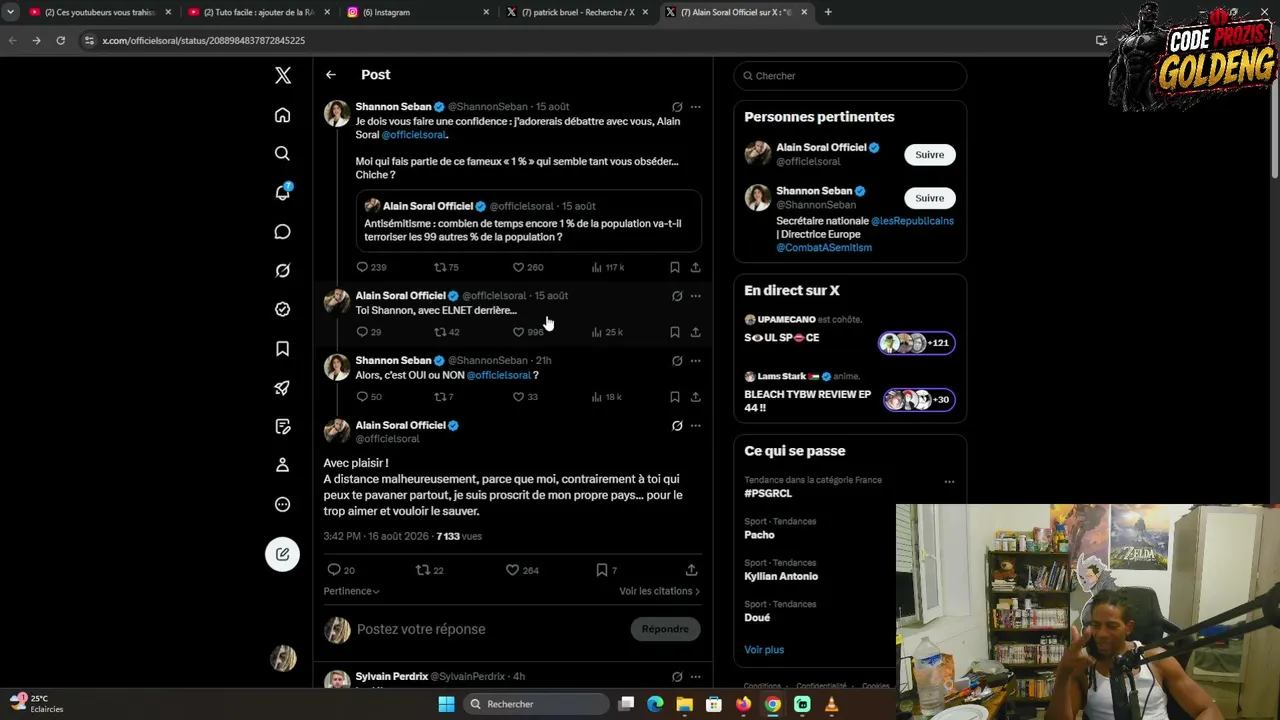The width and height of the screenshot is (1280, 720).
Task: Click the Répondre button
Action: point(665,629)
